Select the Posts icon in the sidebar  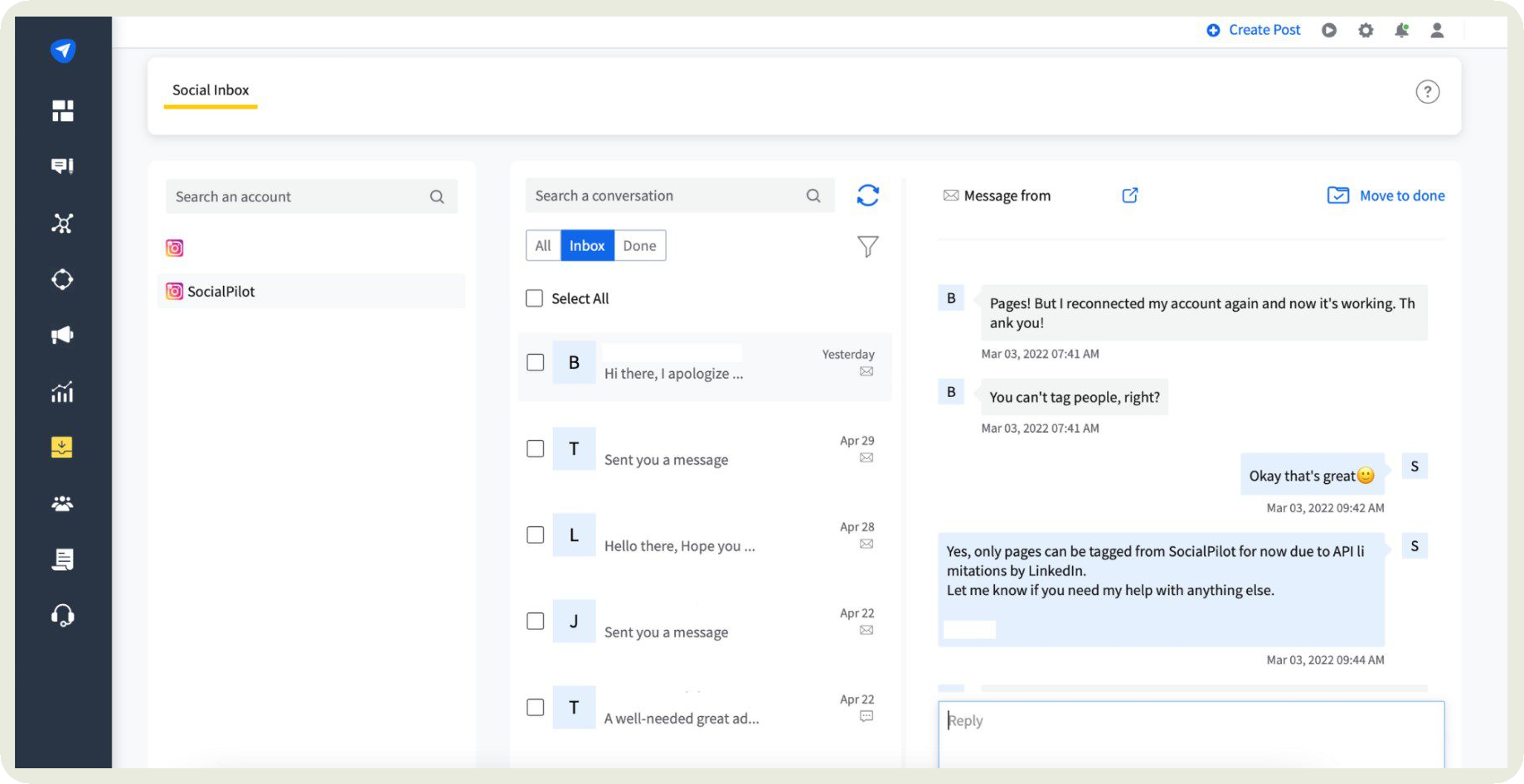63,165
